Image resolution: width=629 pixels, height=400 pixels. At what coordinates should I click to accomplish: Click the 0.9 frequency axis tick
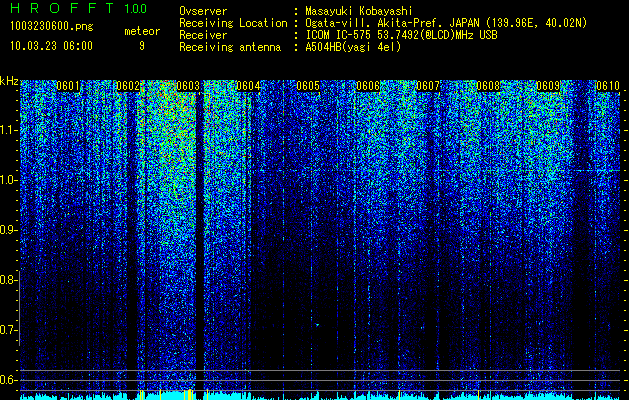pyautogui.click(x=8, y=230)
